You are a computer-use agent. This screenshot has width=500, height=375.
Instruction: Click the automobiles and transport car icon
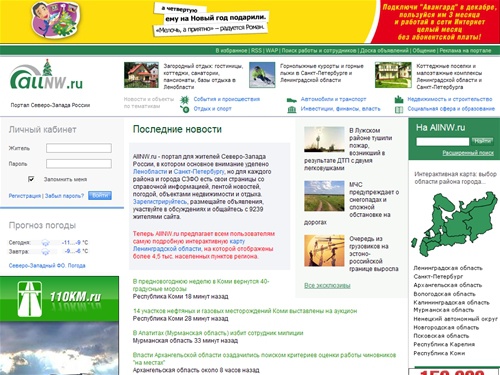(292, 100)
